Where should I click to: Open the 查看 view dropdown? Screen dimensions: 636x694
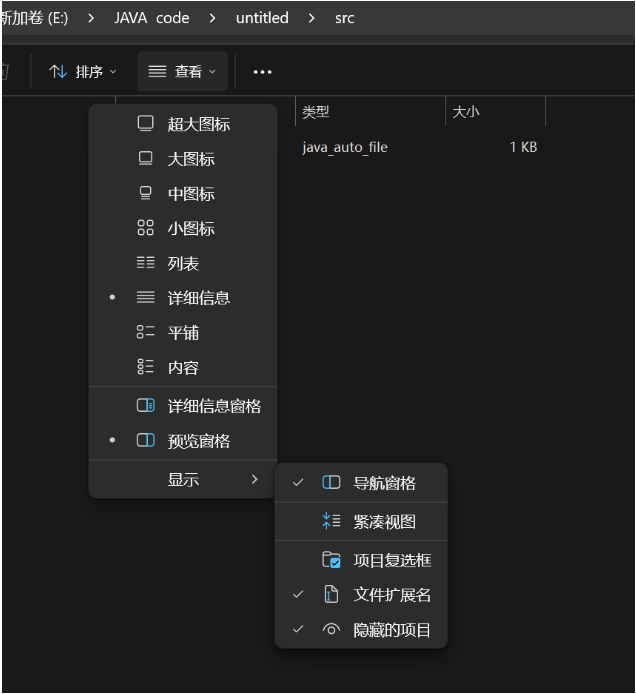[182, 71]
